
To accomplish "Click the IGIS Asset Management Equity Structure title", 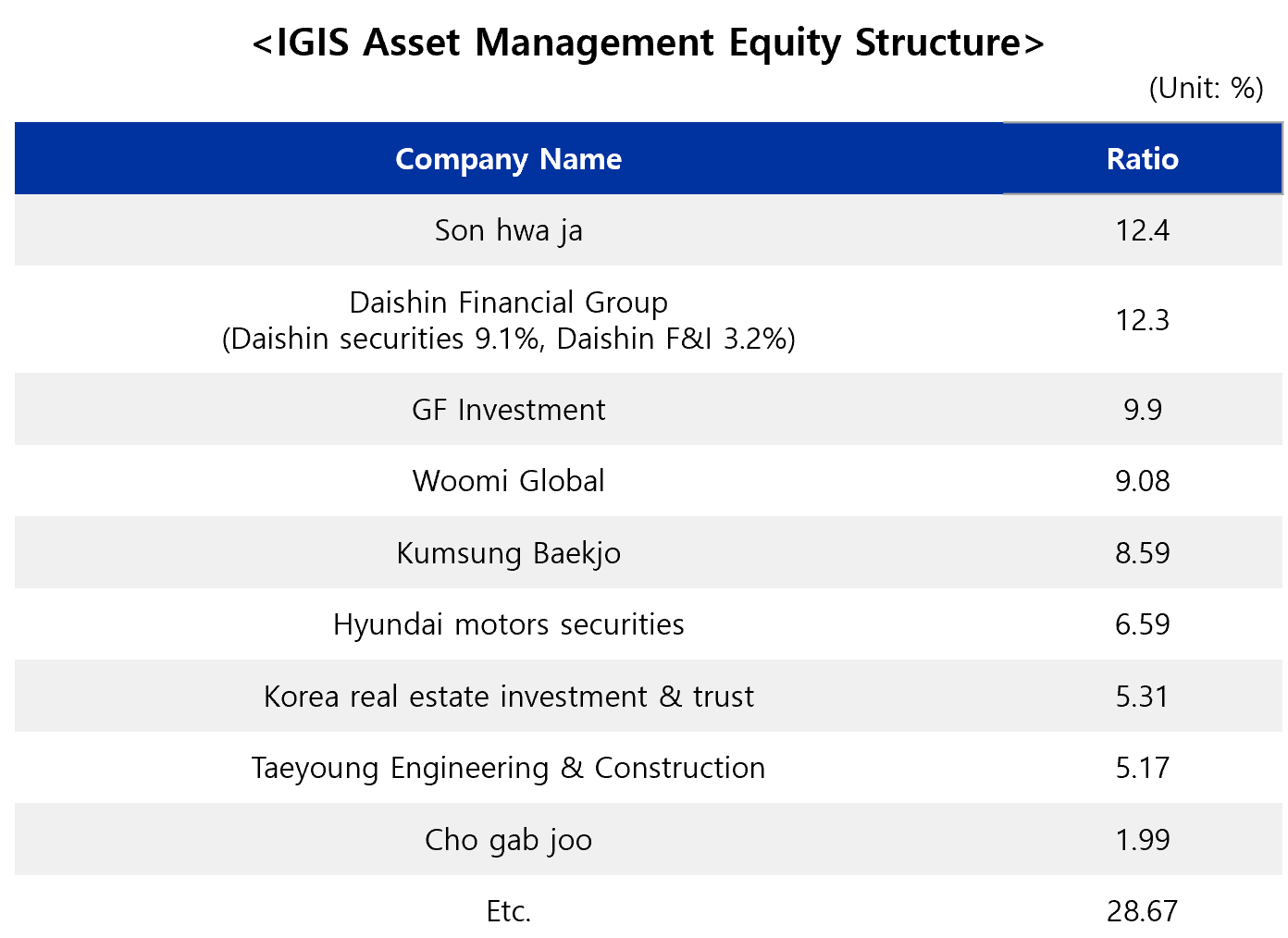I will pos(648,43).
